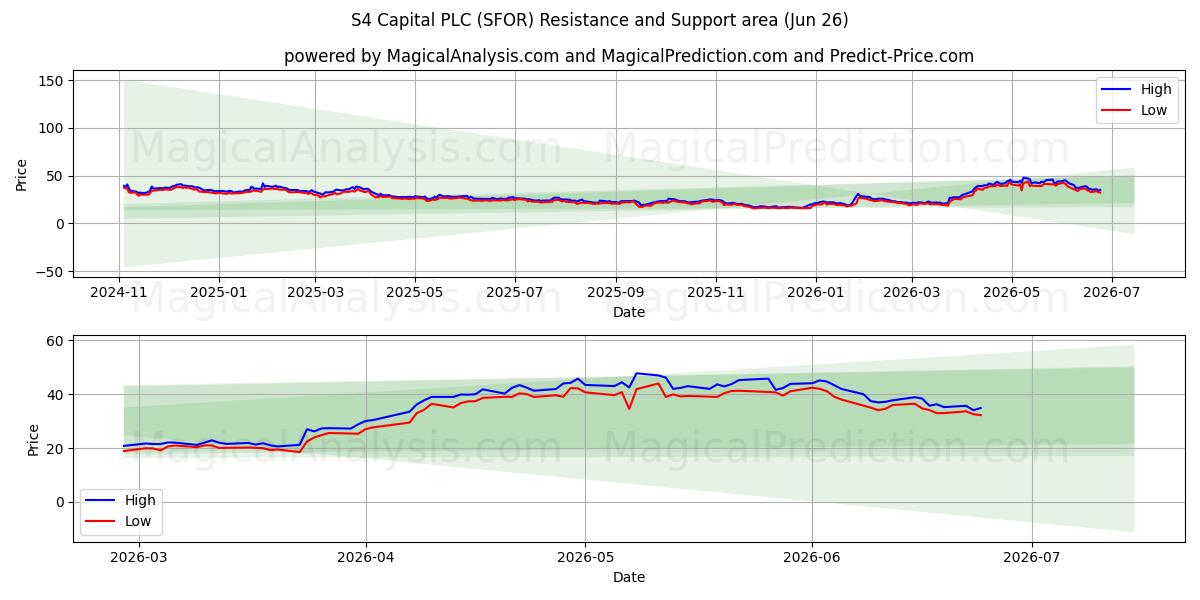Click the top chart x-axis label "2025-07"
Screen dimensions: 1200x600
514,292
